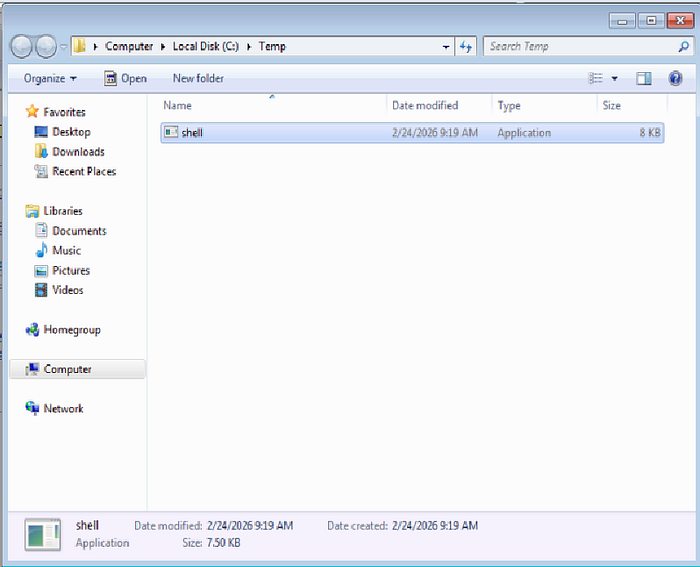Select Network in navigation pane
Screen dimensions: 700x567
pos(63,409)
